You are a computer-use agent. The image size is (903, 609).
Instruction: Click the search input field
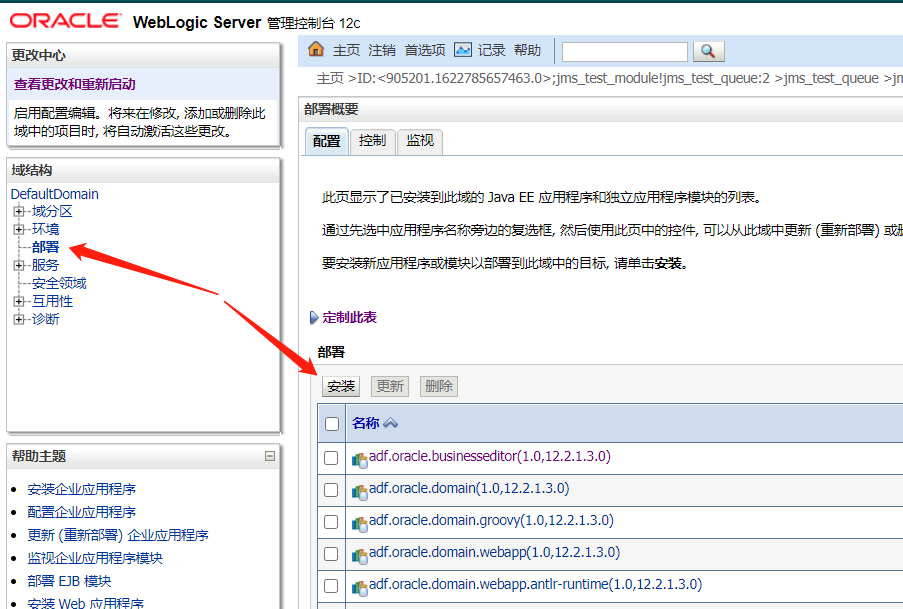(x=624, y=52)
